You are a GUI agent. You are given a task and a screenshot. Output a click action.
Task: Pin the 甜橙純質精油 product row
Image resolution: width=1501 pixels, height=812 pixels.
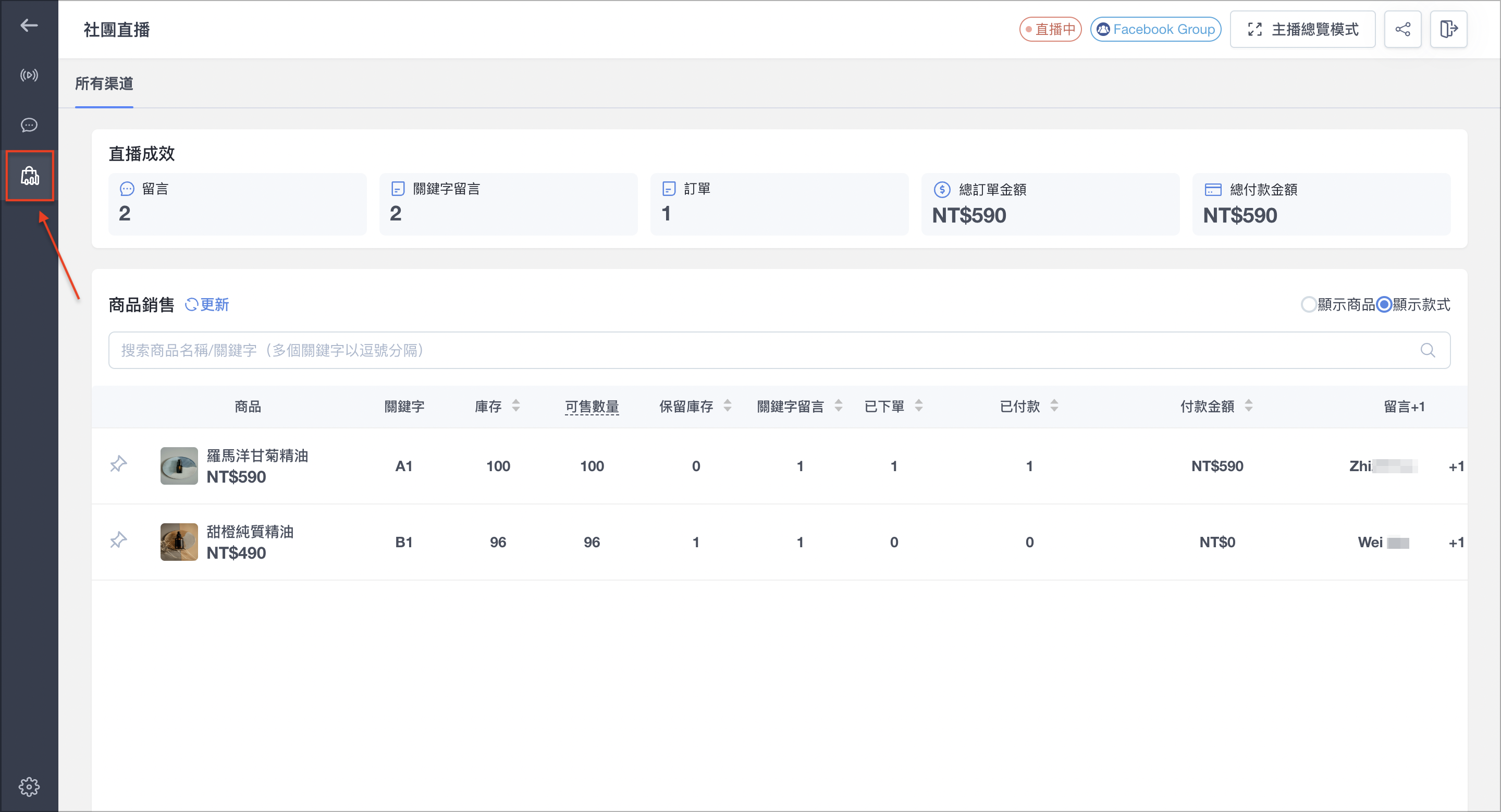coord(118,540)
